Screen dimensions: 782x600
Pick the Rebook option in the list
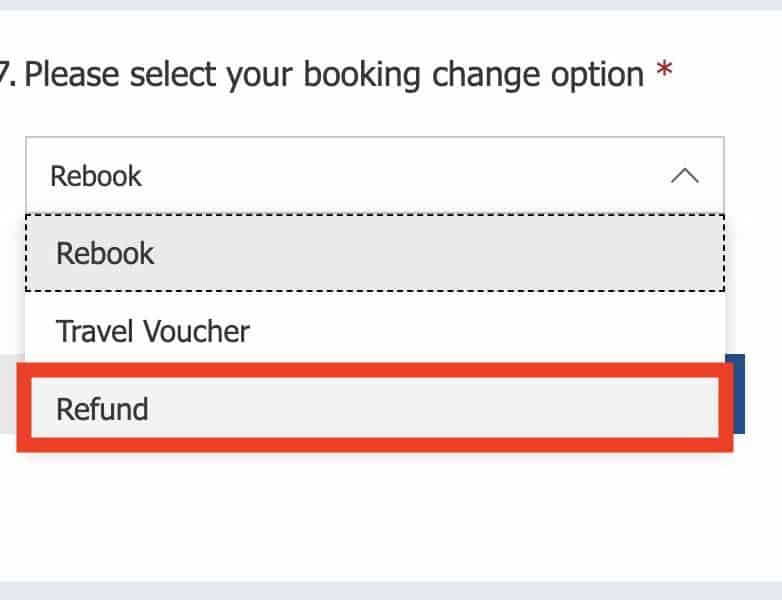click(375, 253)
